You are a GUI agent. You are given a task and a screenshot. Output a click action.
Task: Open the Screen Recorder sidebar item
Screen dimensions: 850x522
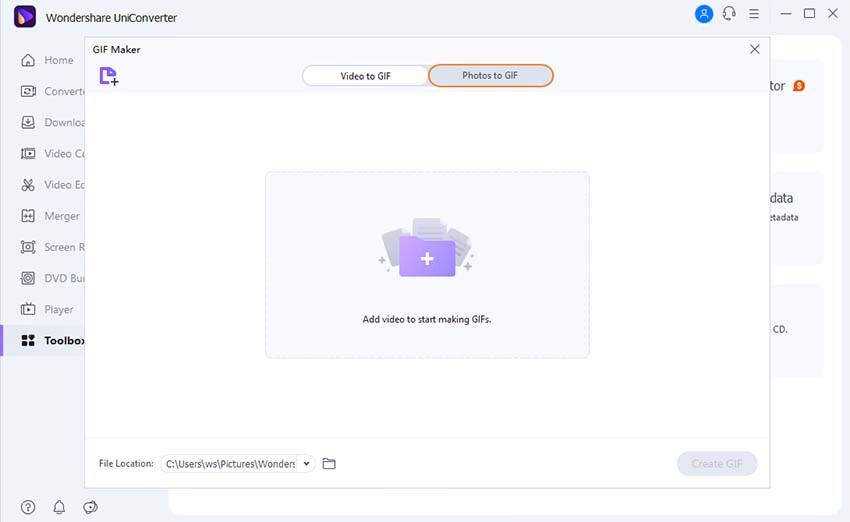pos(51,247)
